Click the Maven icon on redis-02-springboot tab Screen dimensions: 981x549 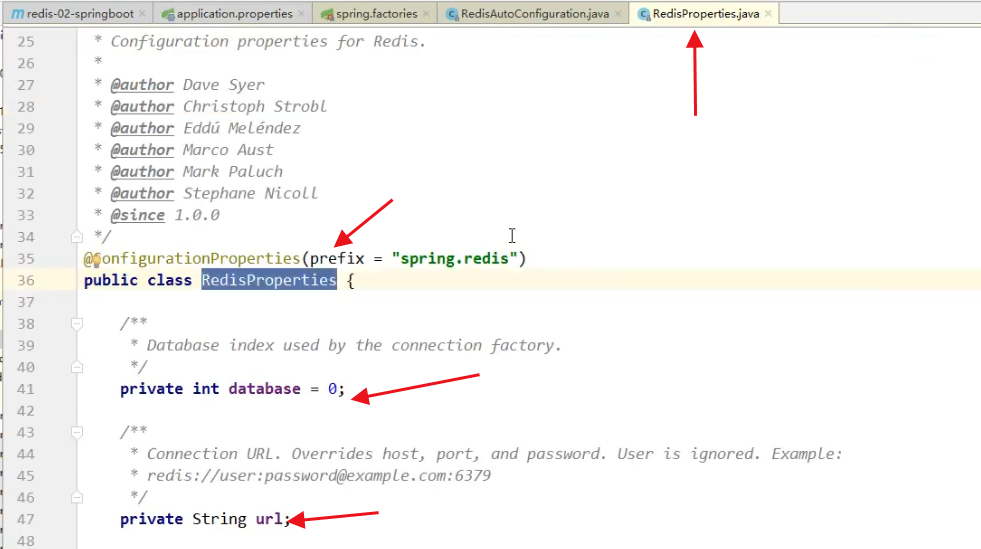click(18, 14)
